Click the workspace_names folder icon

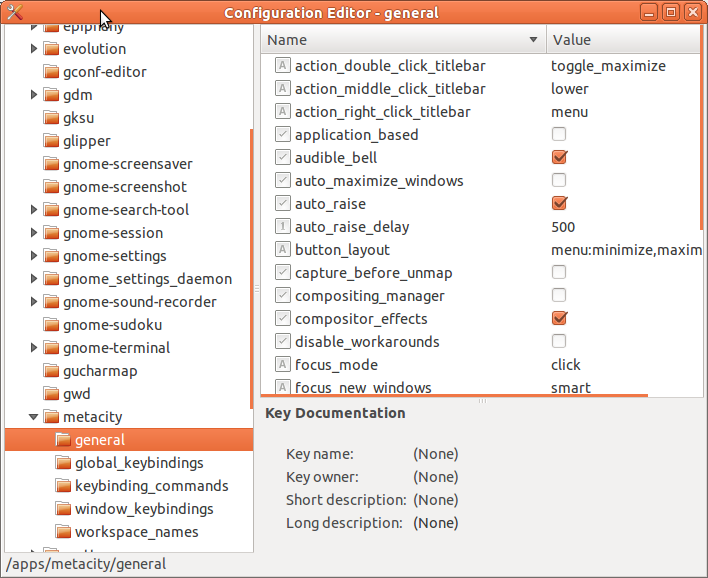(63, 532)
